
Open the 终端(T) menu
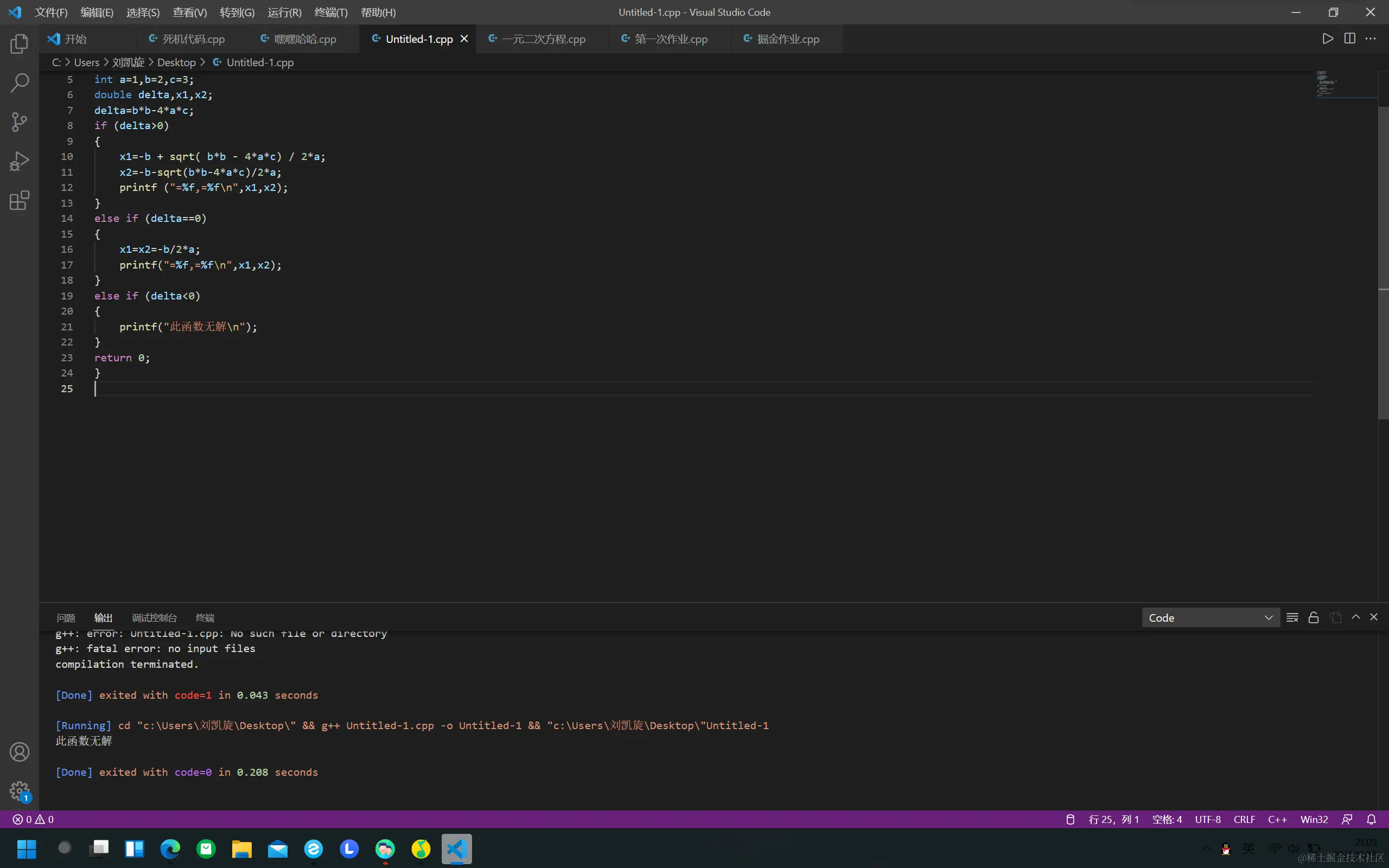(330, 12)
